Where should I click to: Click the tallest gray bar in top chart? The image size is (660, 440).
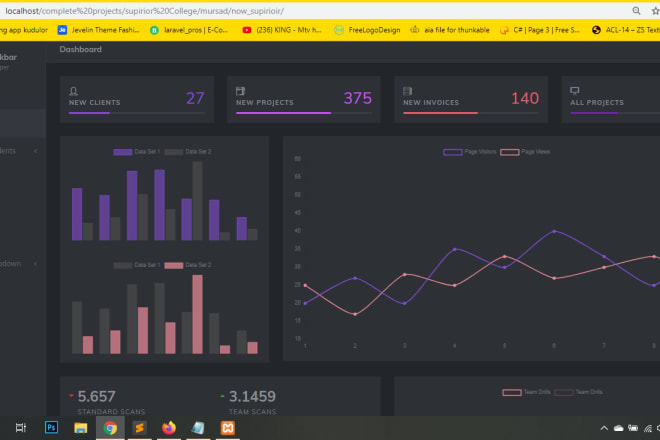point(197,201)
